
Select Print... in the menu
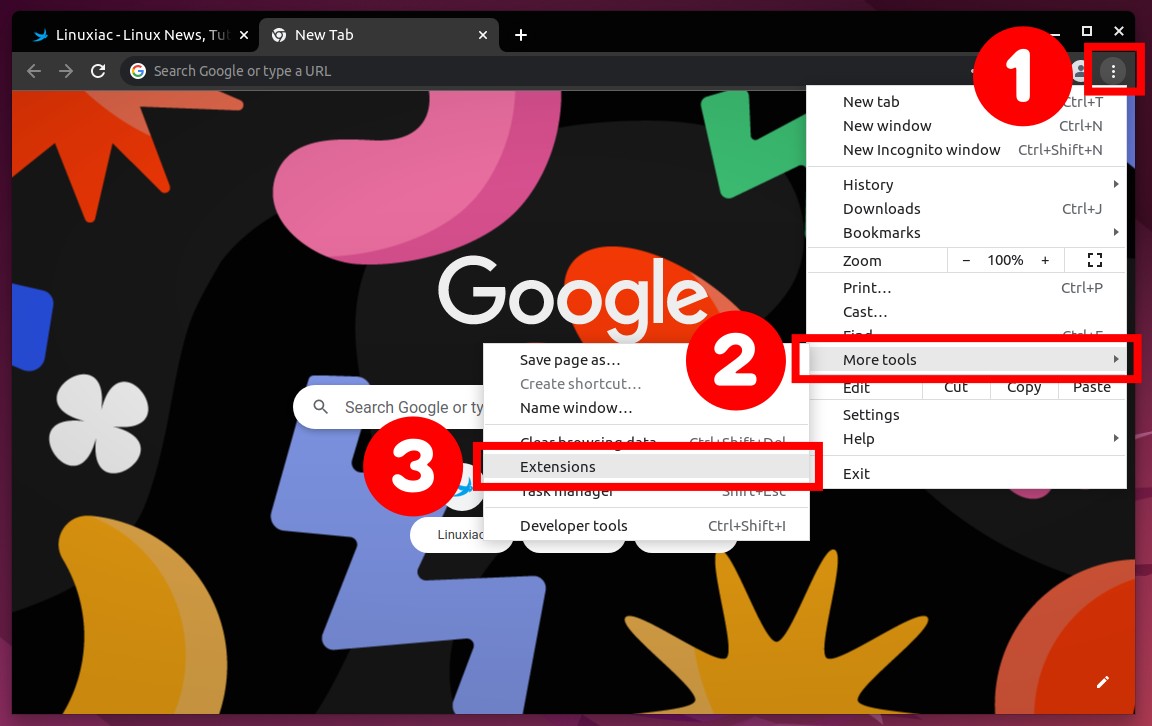pos(966,288)
